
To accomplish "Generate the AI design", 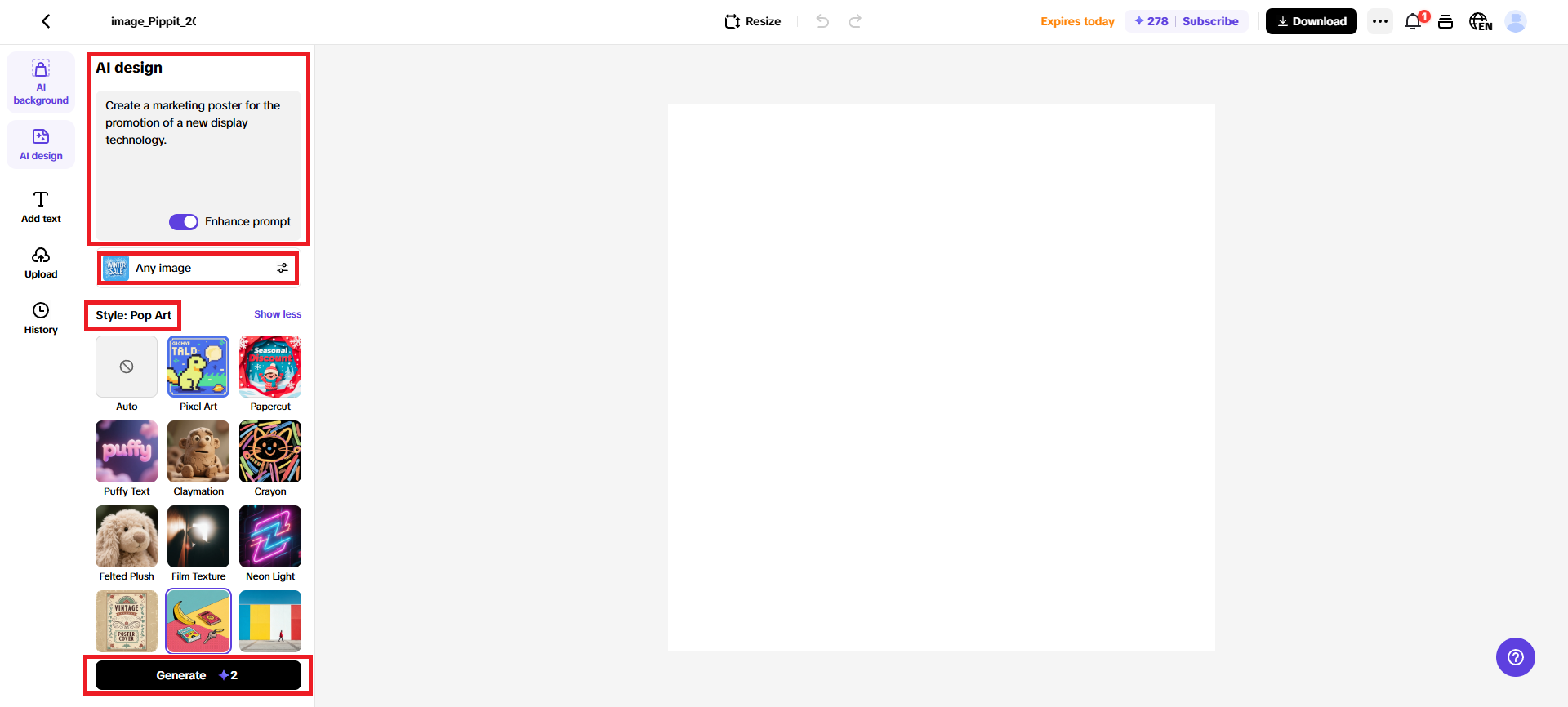I will tap(198, 675).
